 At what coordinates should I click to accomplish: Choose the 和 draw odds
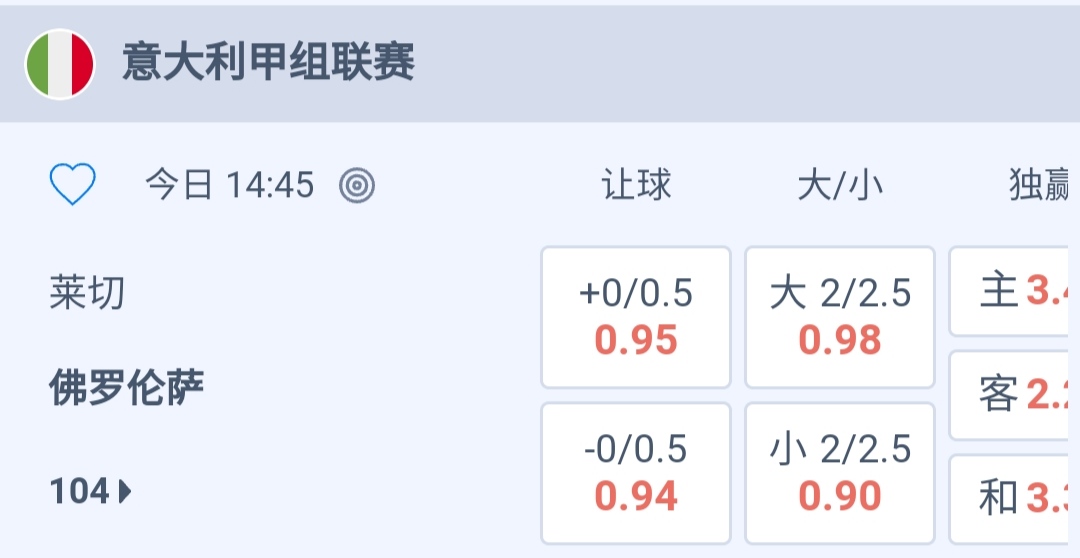tap(1015, 498)
